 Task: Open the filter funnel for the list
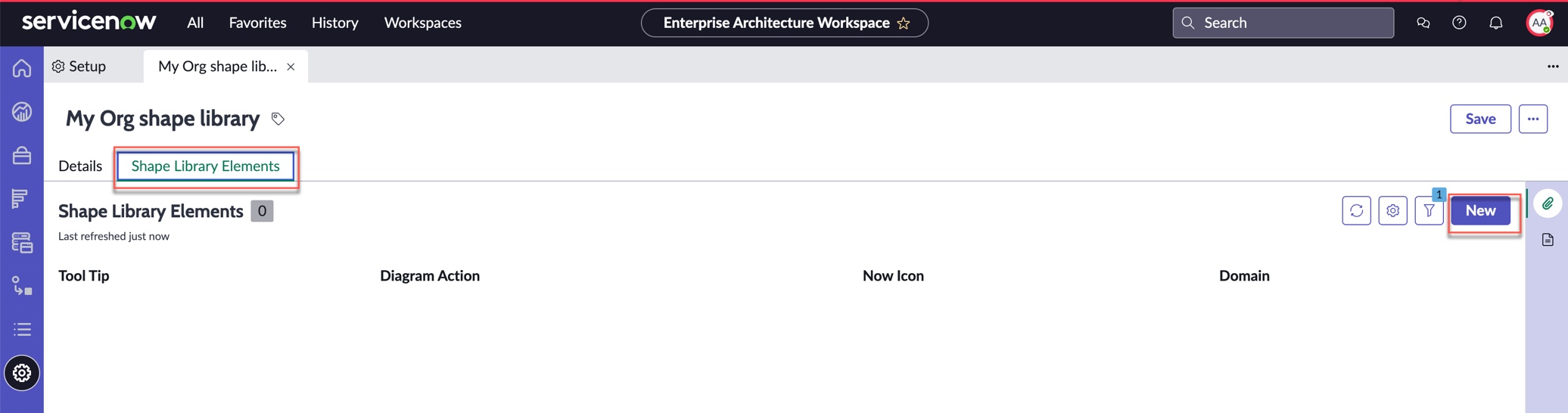tap(1429, 210)
